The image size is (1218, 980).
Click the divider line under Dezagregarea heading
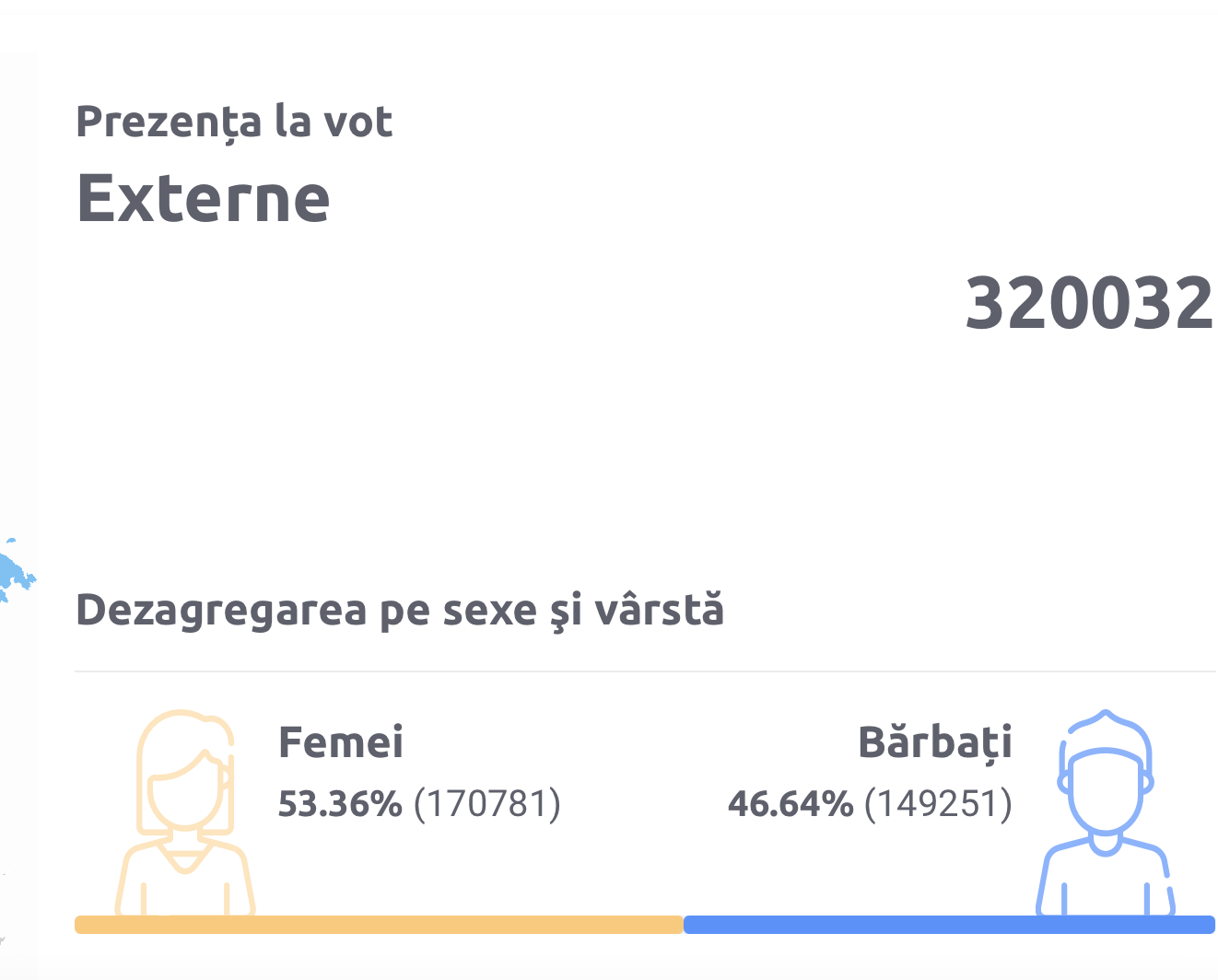(x=645, y=671)
